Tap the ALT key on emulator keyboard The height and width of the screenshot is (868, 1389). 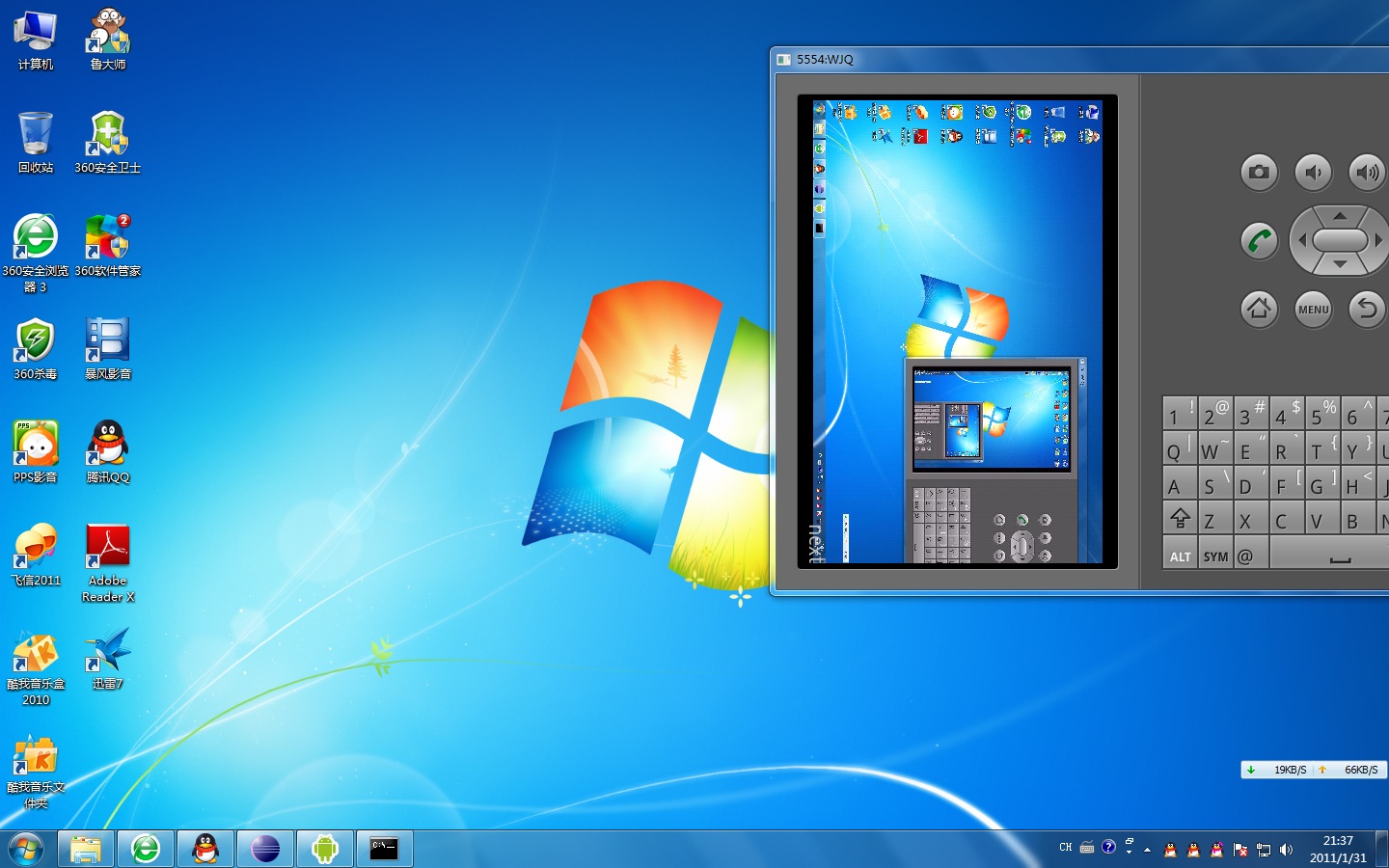click(1181, 554)
